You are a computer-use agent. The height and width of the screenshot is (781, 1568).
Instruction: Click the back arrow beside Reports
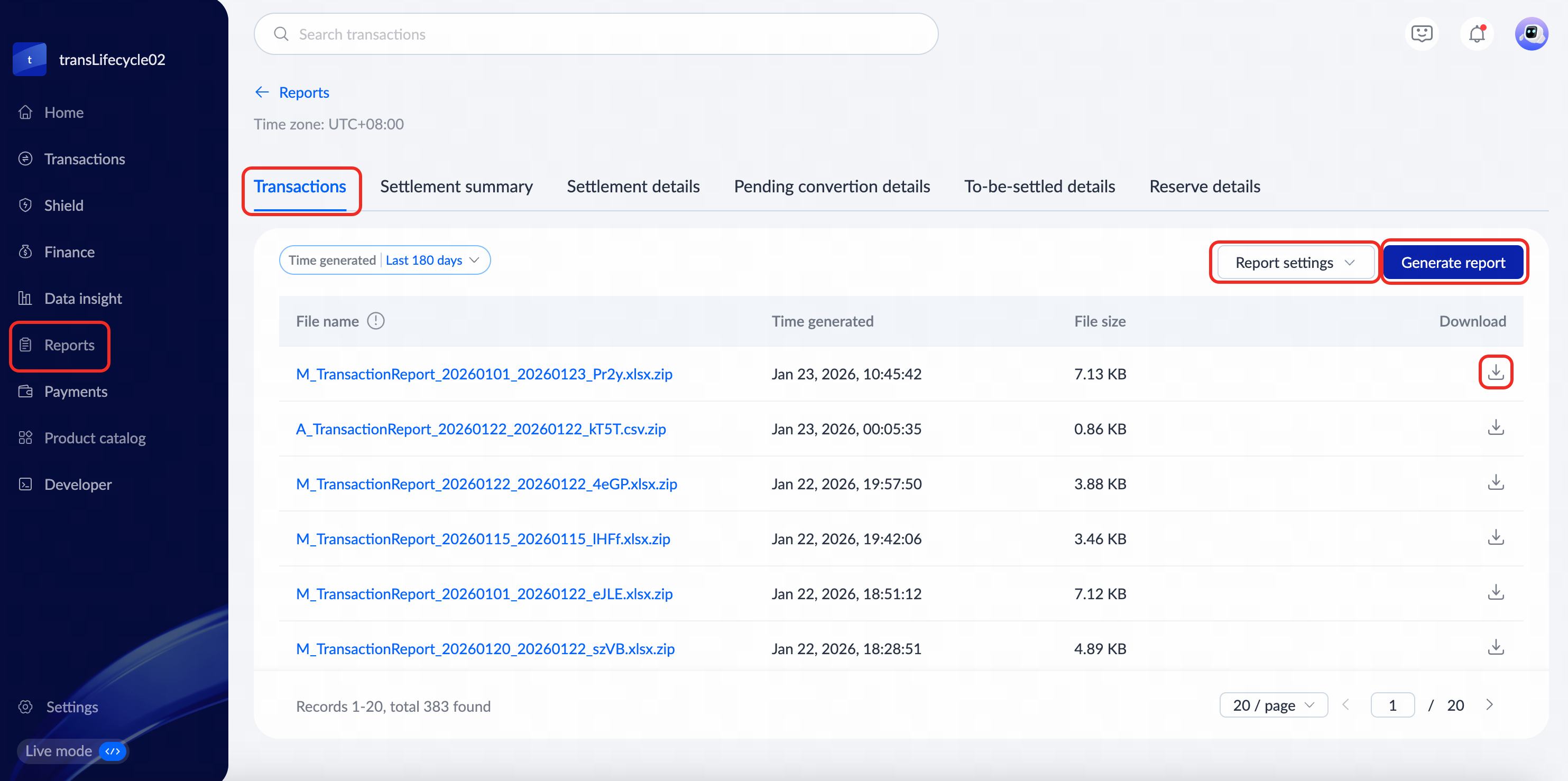(x=262, y=92)
